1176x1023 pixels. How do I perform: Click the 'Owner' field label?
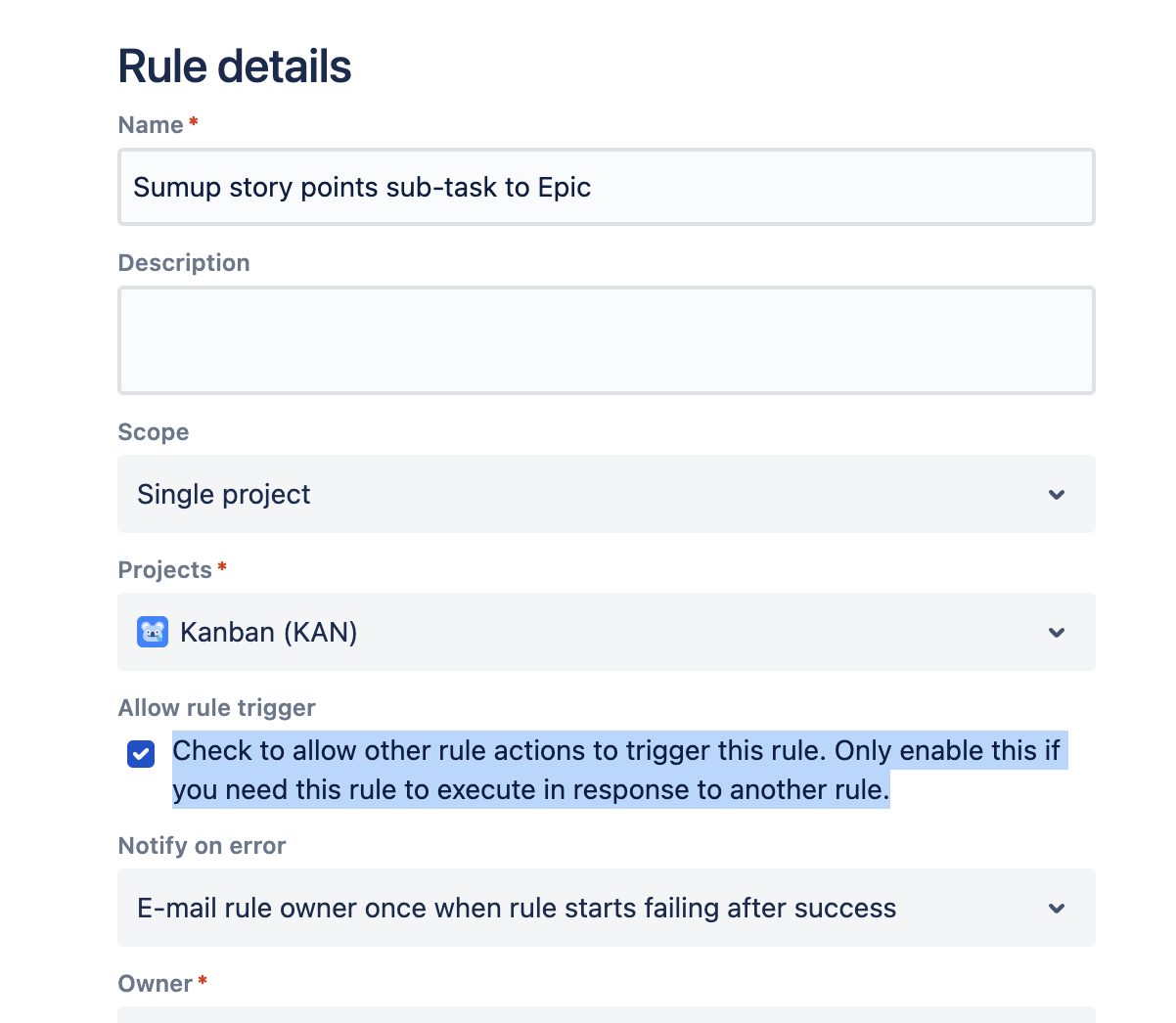pyautogui.click(x=156, y=984)
